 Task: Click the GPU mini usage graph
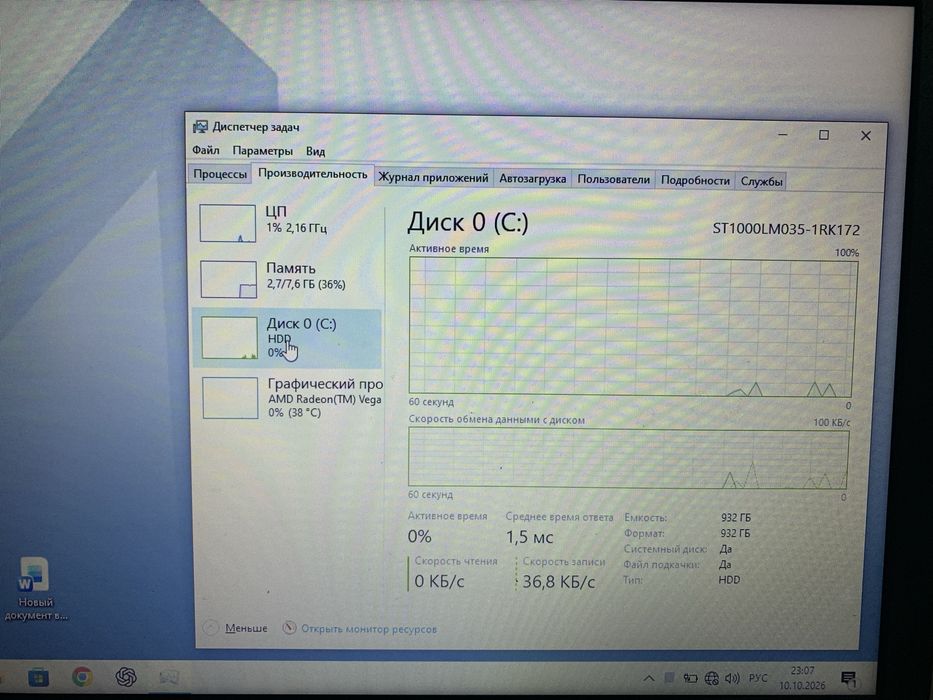tap(230, 398)
